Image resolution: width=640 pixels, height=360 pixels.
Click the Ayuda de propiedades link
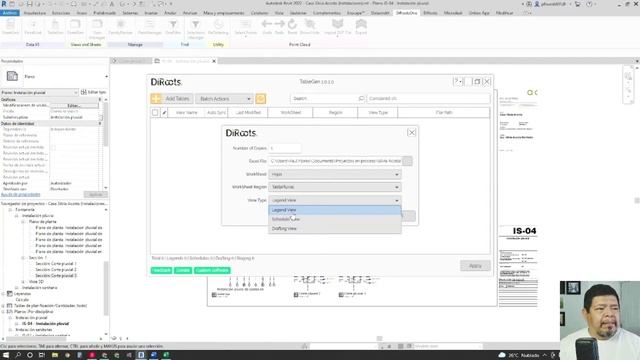[21, 194]
